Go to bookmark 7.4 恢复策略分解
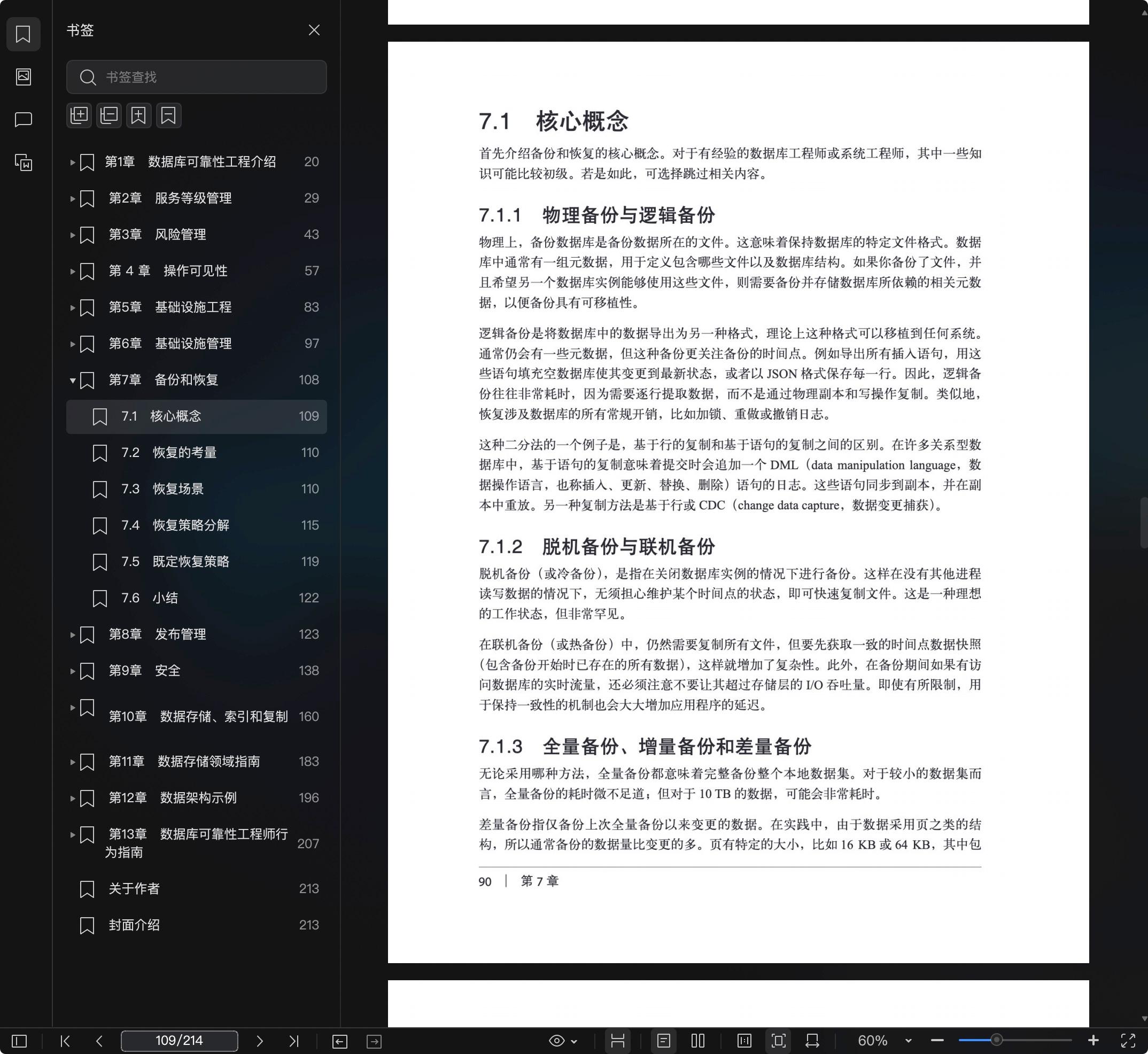 (196, 525)
